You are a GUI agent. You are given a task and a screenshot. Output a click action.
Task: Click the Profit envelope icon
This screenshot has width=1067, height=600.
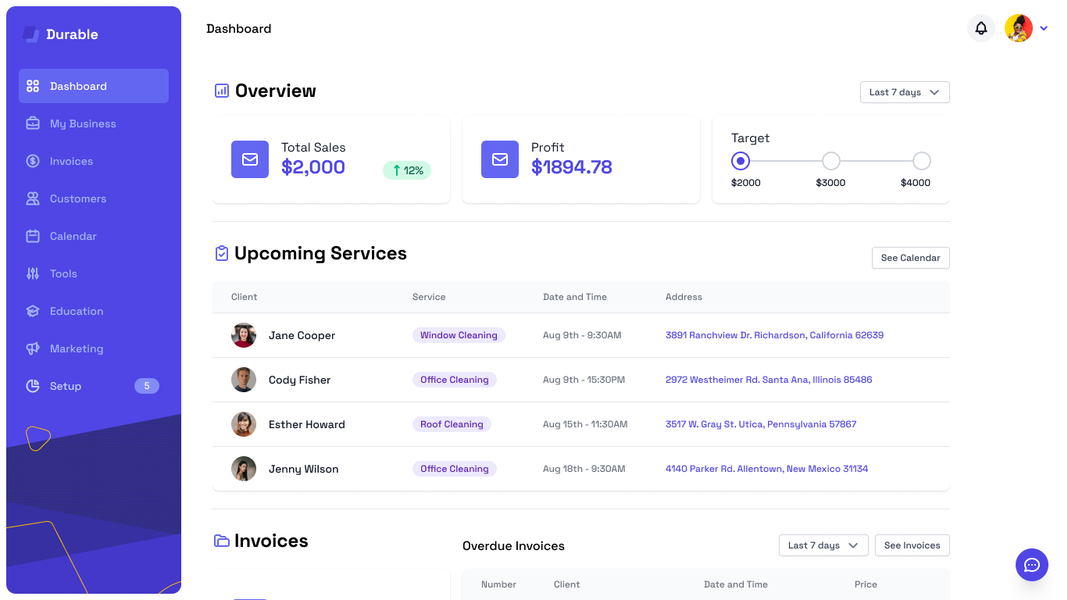(x=499, y=159)
